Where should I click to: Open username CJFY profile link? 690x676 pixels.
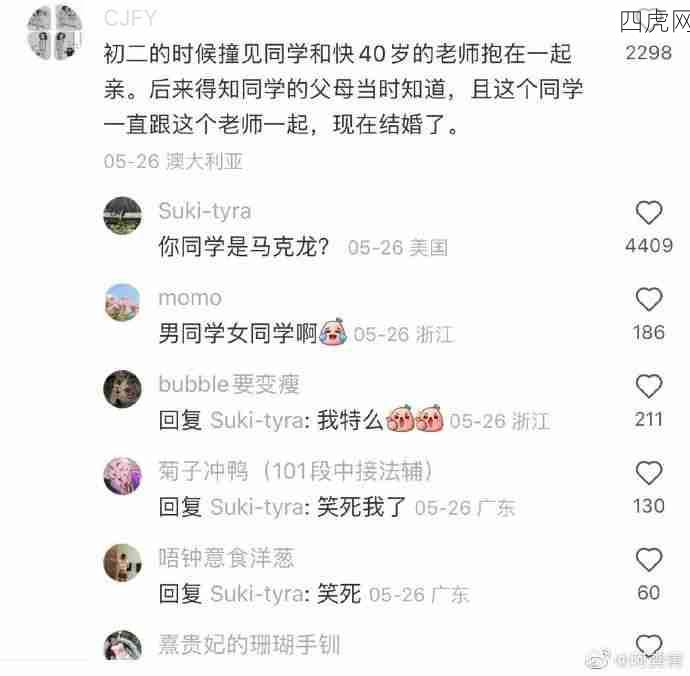click(x=130, y=18)
